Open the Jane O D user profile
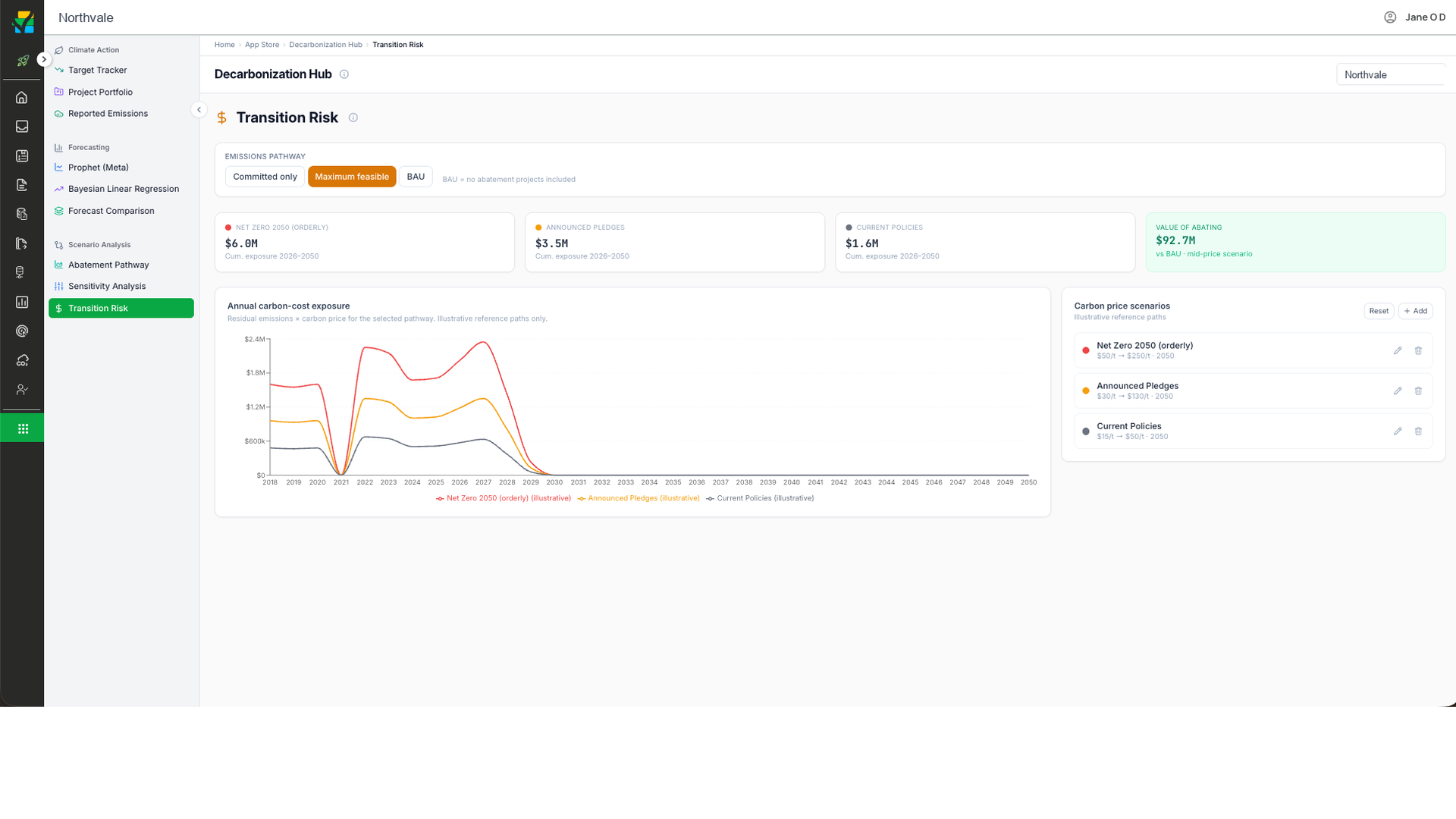 tap(1415, 17)
